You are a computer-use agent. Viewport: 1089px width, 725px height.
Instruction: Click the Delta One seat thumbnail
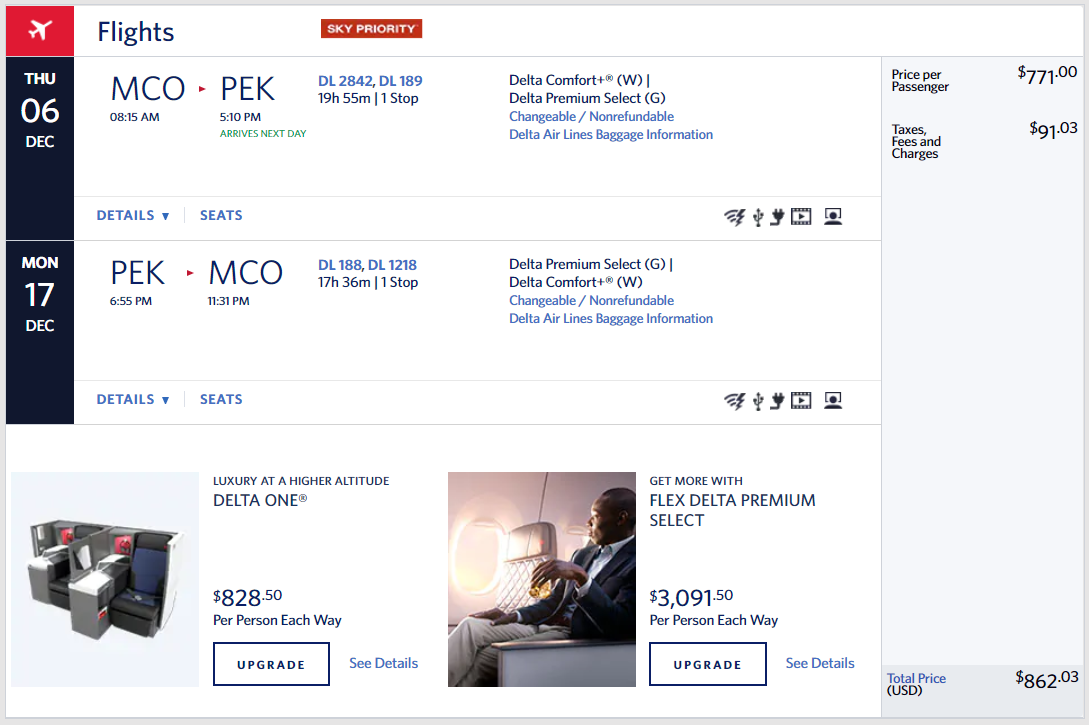click(105, 579)
